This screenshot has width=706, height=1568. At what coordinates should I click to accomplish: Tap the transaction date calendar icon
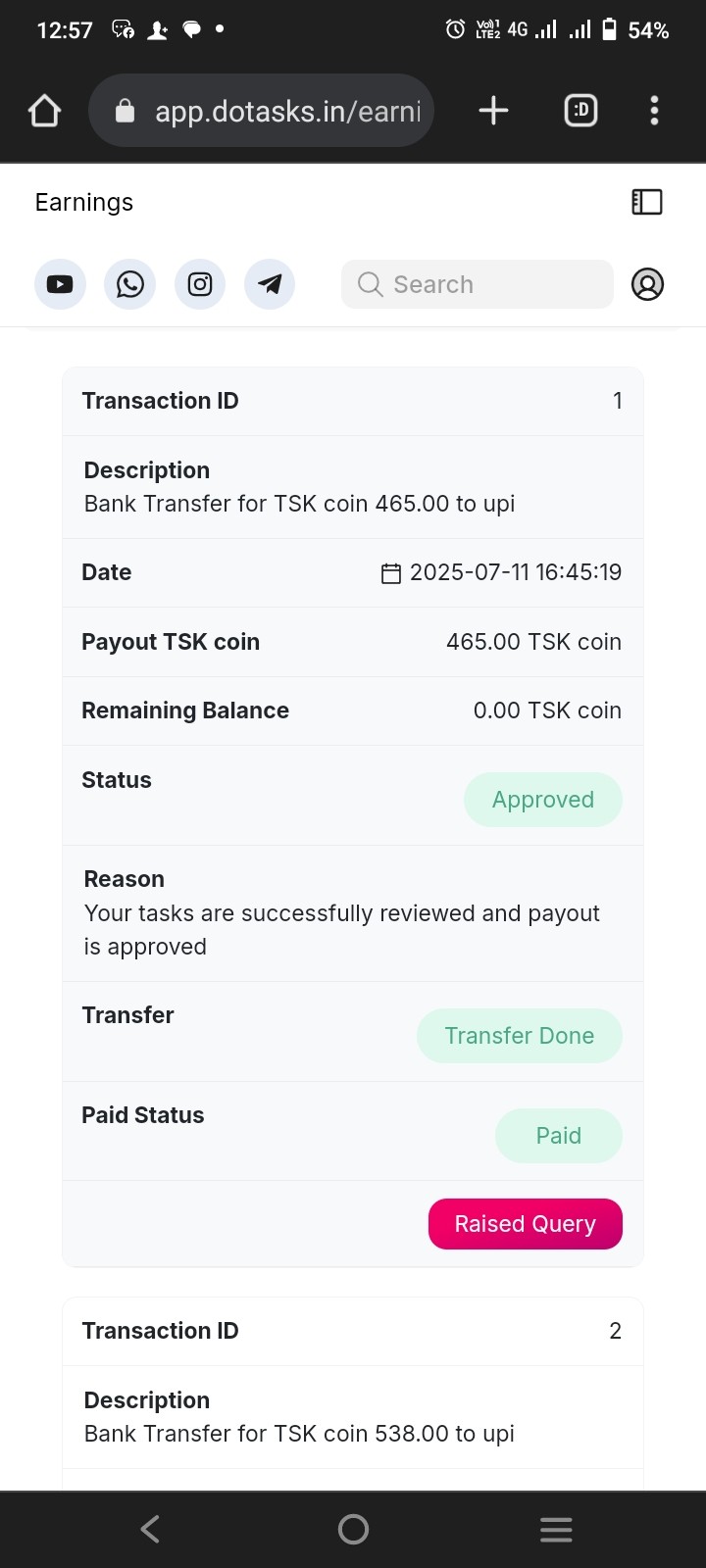(391, 573)
